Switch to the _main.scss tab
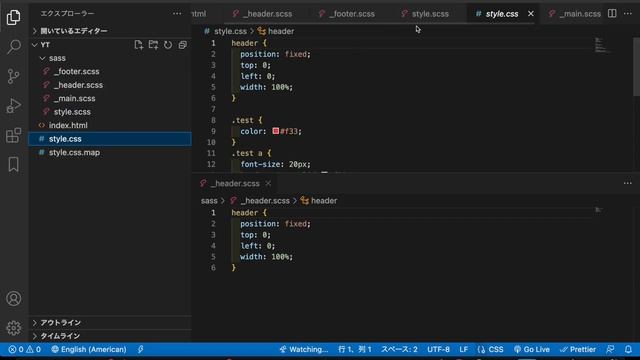Viewport: 640px width, 360px height. coord(575,14)
